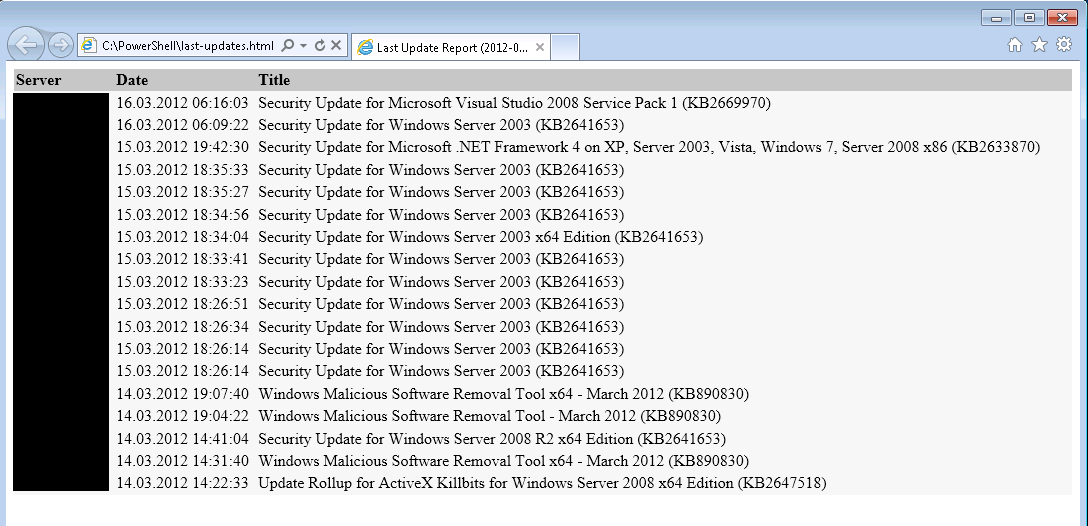Image resolution: width=1088 pixels, height=526 pixels.
Task: Click the magnifier search icon in address bar
Action: click(x=288, y=46)
